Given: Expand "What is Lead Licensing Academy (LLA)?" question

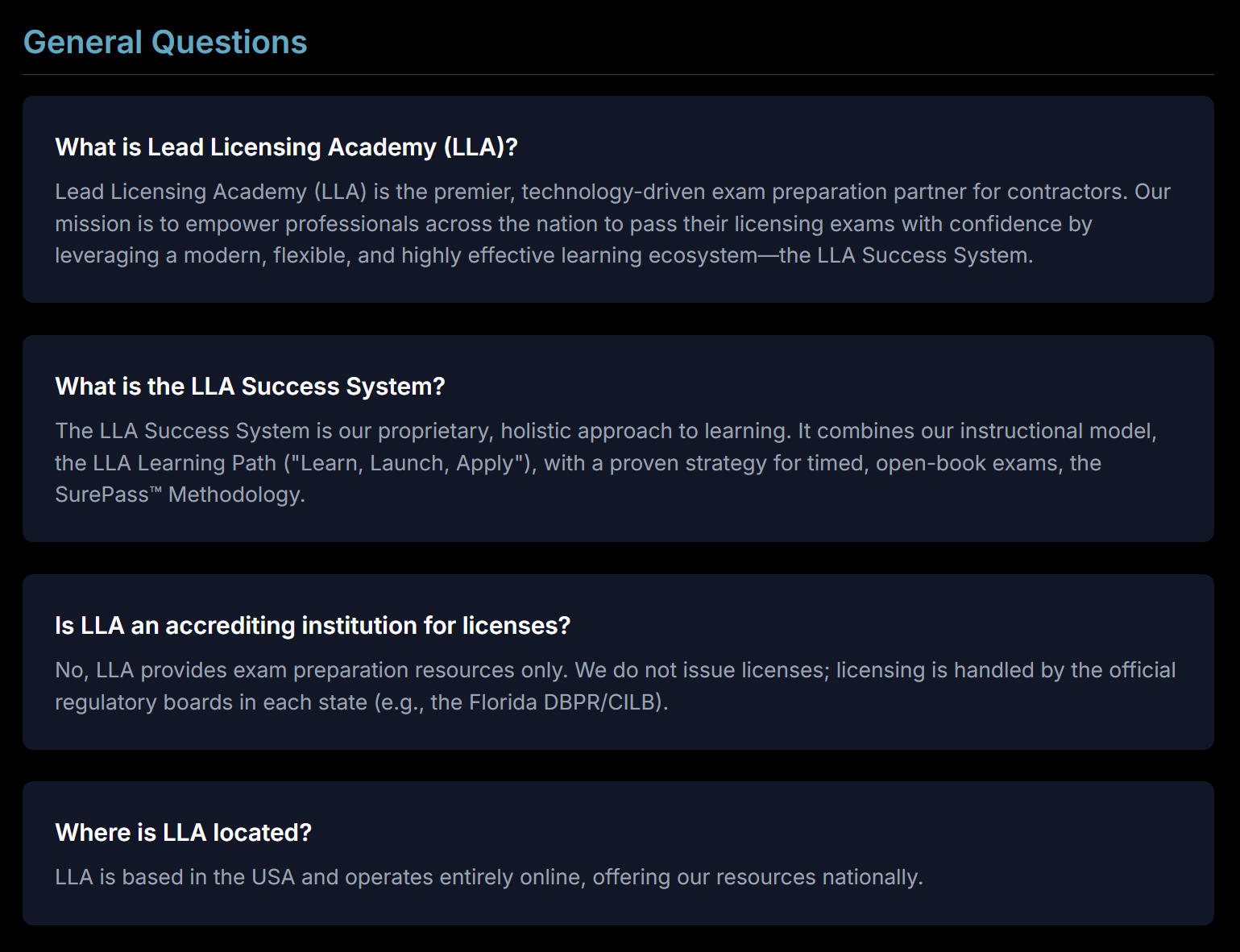Looking at the screenshot, I should pyautogui.click(x=286, y=147).
